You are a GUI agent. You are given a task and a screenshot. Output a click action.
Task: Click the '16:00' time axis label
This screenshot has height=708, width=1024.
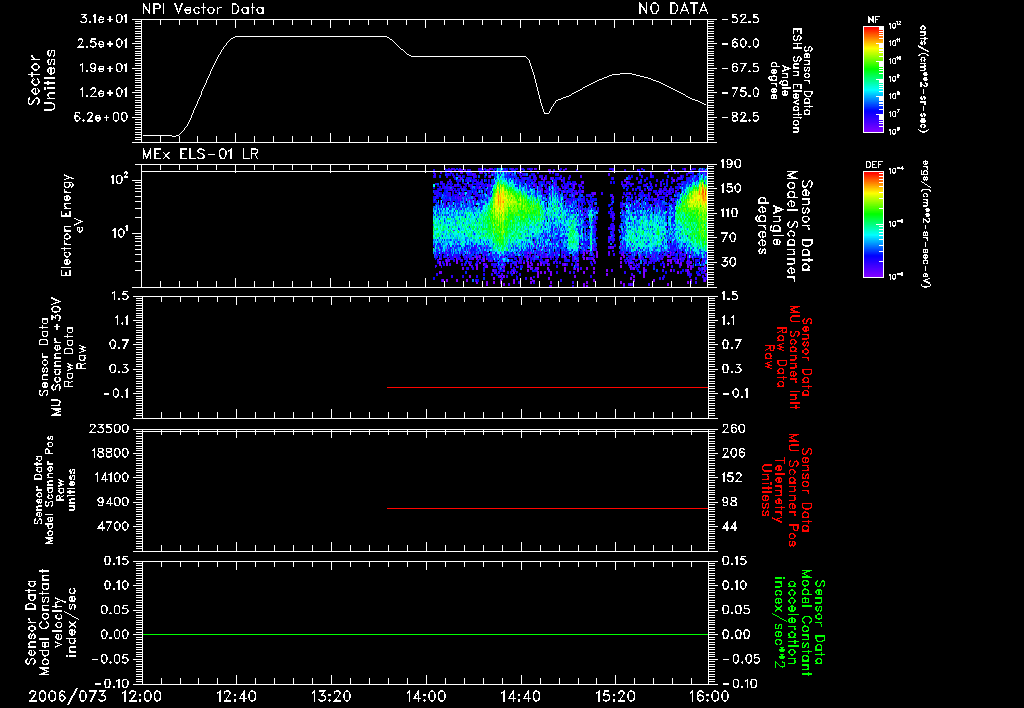(709, 696)
